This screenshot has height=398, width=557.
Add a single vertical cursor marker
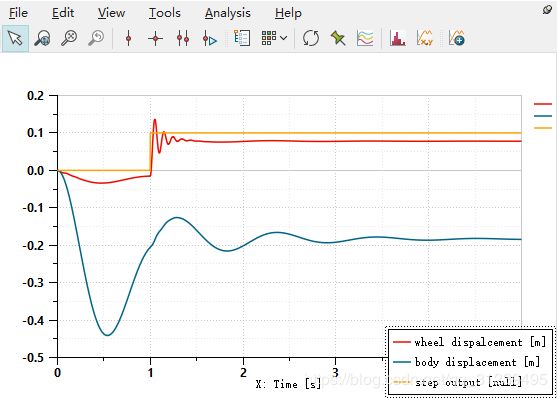point(129,38)
